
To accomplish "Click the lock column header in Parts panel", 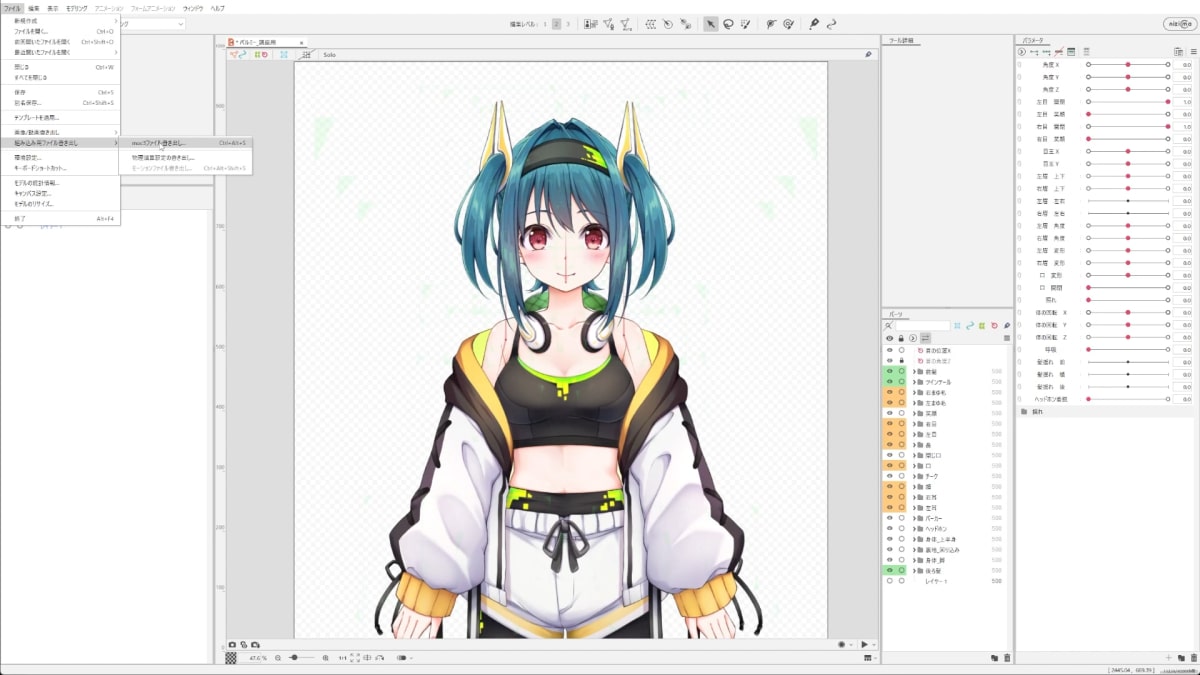I will click(901, 338).
